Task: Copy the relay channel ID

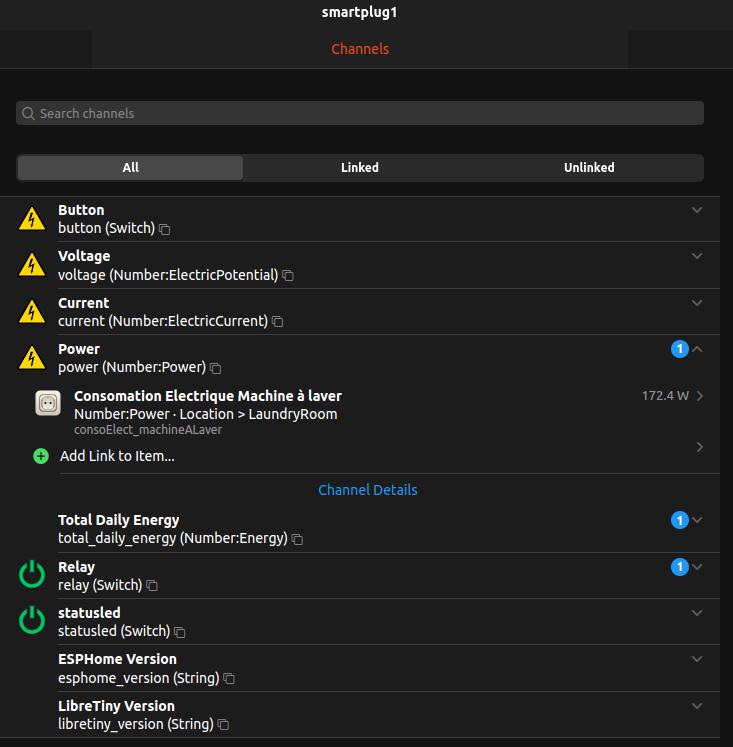Action: coord(152,585)
